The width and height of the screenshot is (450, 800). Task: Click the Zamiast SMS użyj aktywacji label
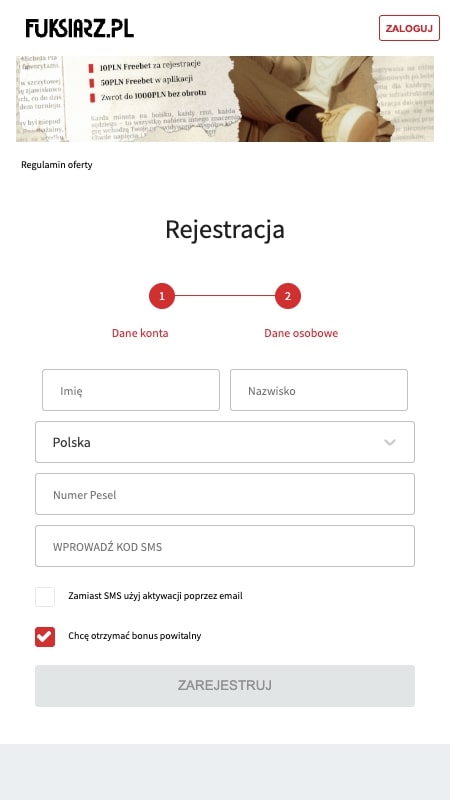coord(155,595)
